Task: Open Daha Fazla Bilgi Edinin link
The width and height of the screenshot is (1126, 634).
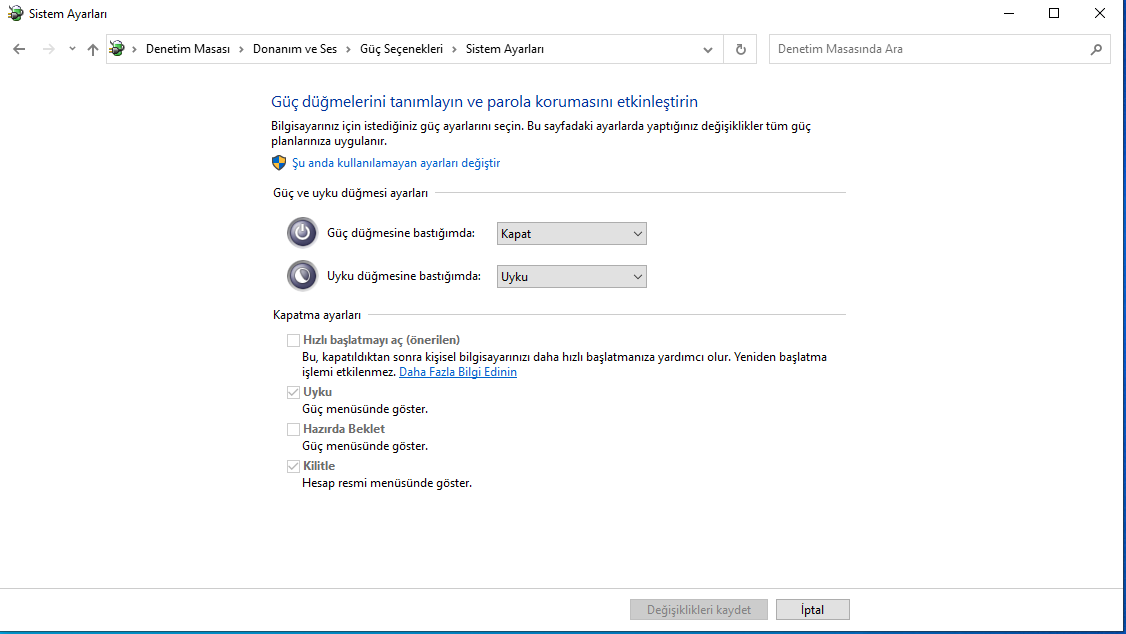Action: click(457, 372)
